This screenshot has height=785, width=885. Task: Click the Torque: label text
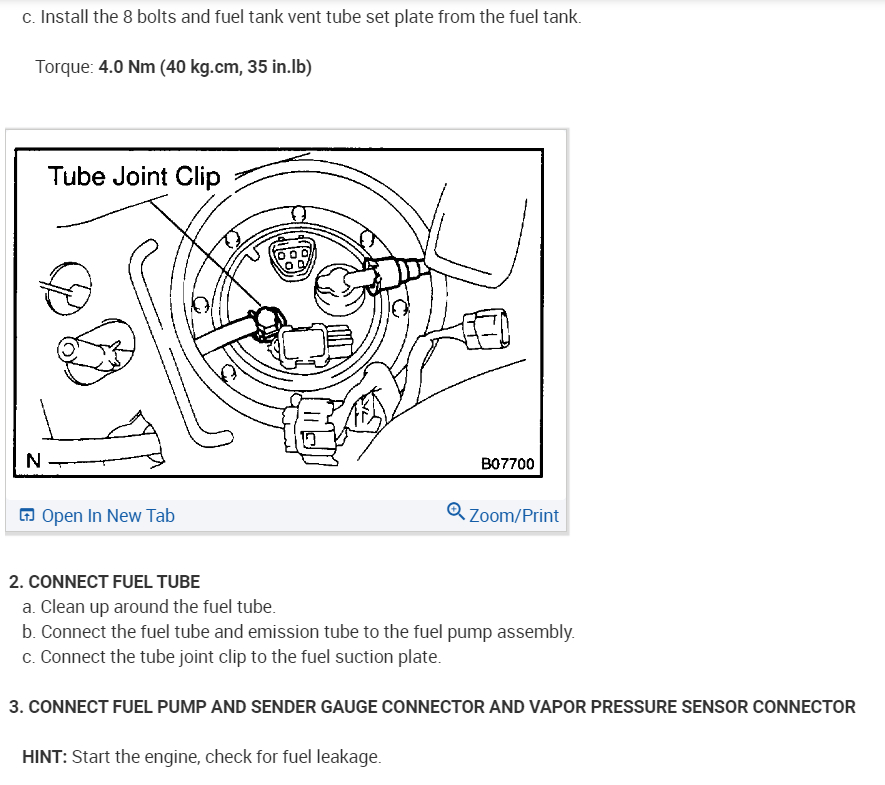[64, 67]
